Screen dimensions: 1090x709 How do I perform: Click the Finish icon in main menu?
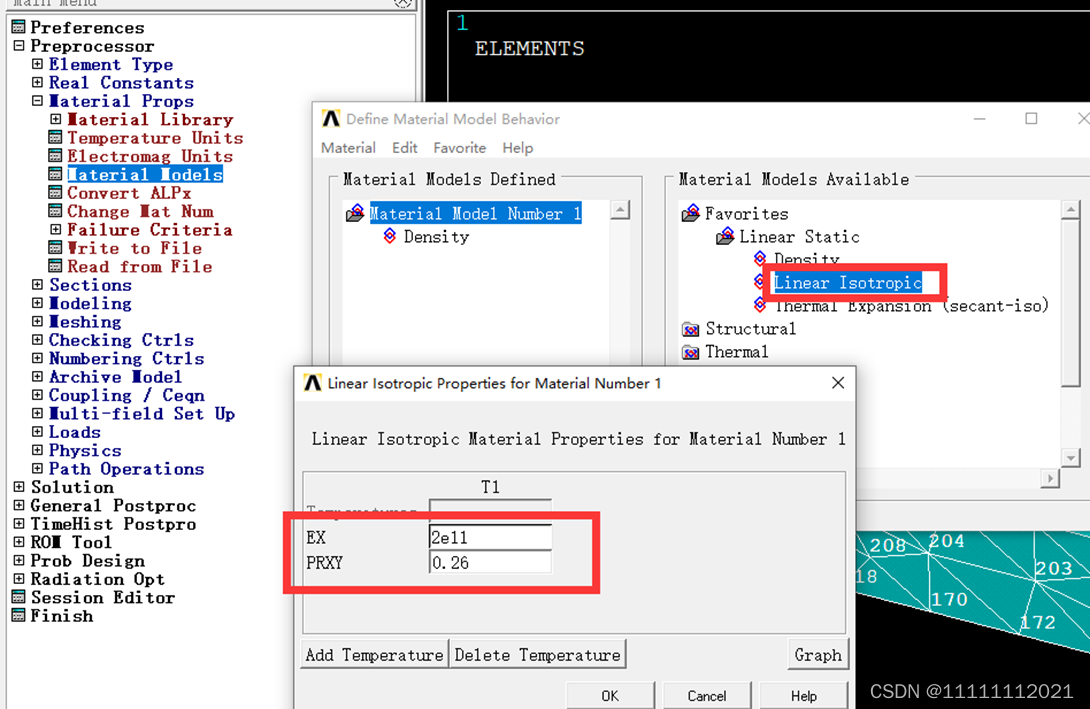point(18,616)
